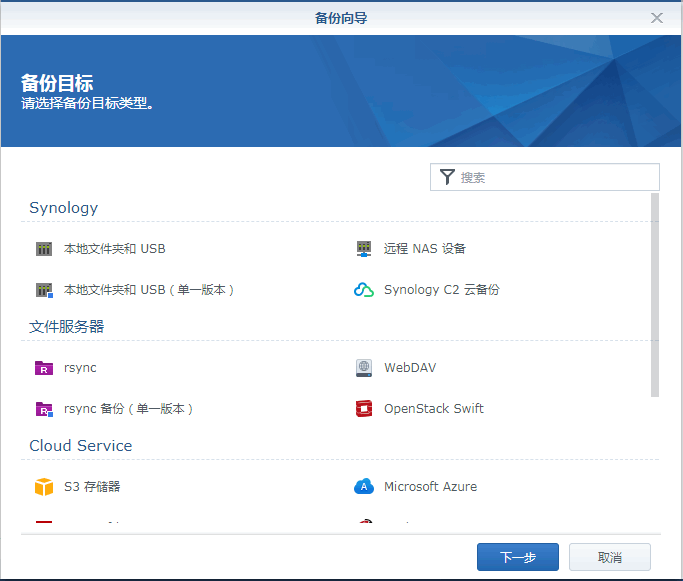683x581 pixels.
Task: Select the Microsoft Azure icon
Action: point(364,487)
